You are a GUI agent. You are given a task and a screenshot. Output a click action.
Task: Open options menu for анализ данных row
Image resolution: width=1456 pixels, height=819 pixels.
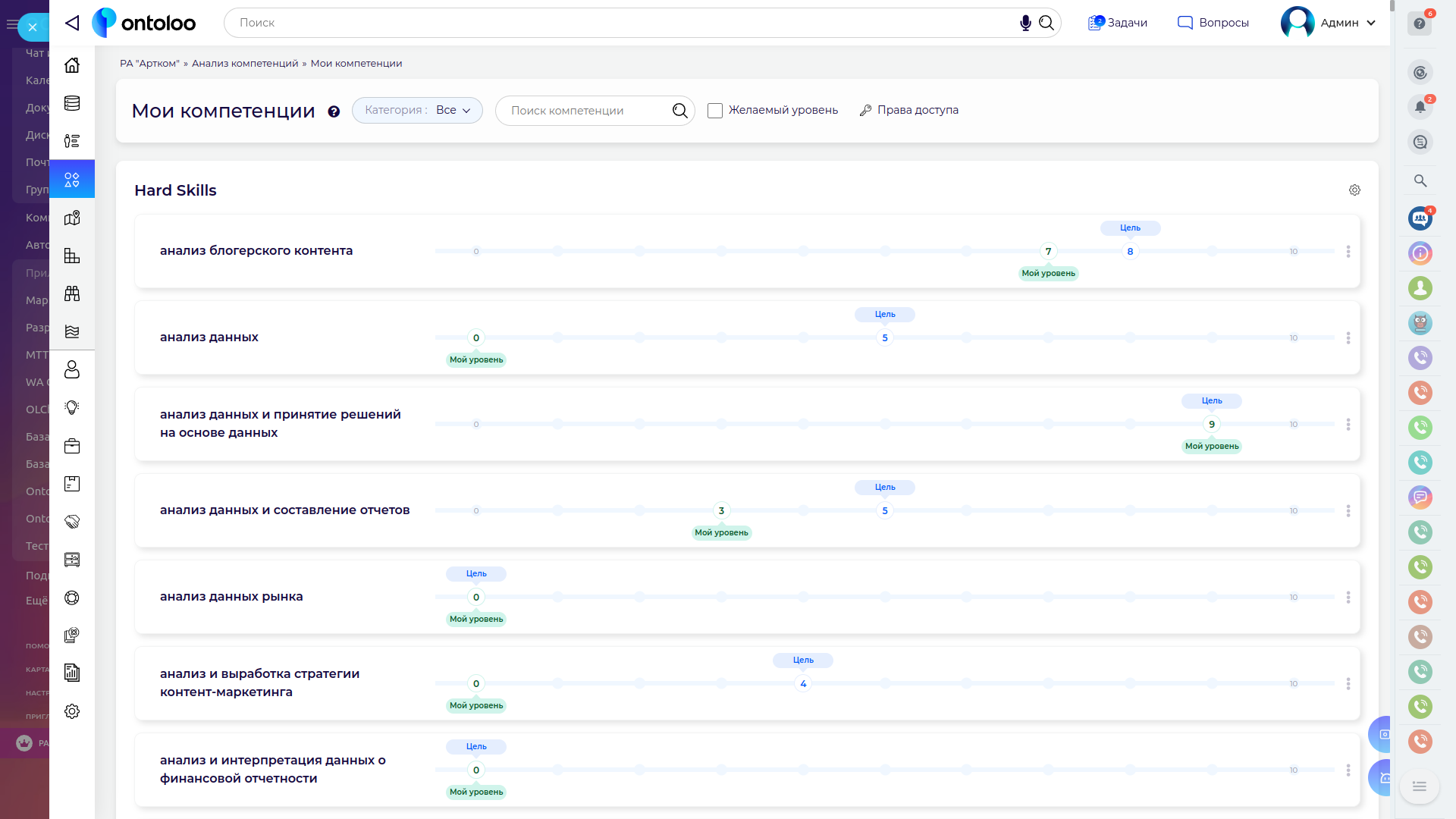tap(1348, 338)
